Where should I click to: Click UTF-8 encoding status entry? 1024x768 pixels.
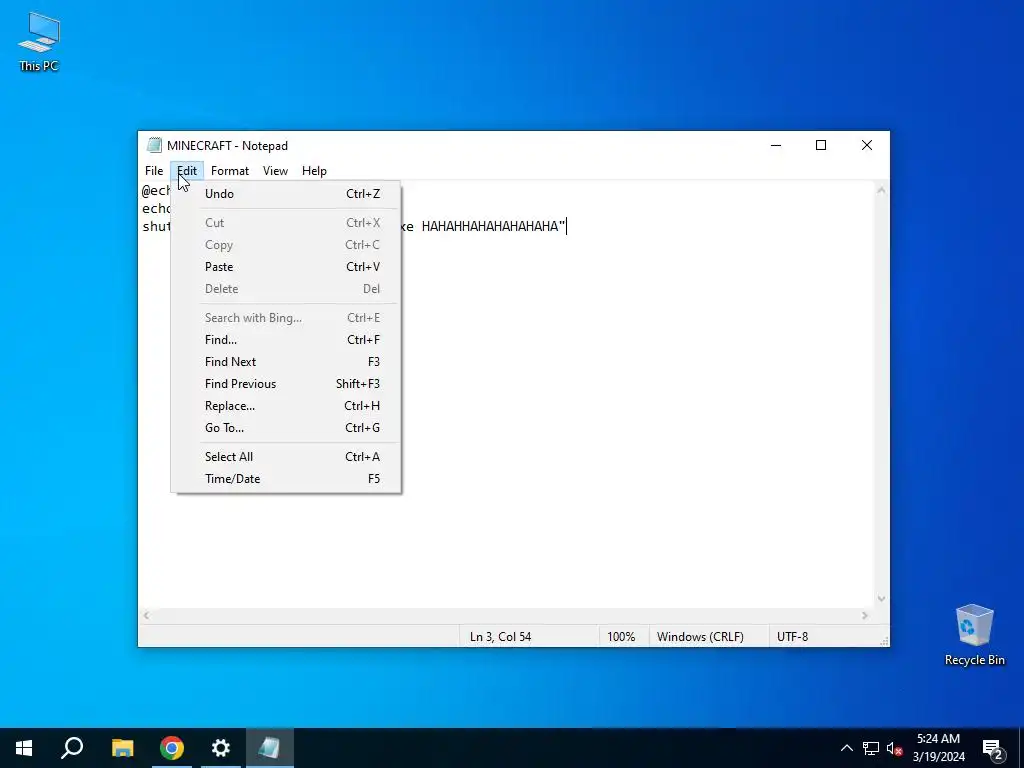click(x=792, y=637)
